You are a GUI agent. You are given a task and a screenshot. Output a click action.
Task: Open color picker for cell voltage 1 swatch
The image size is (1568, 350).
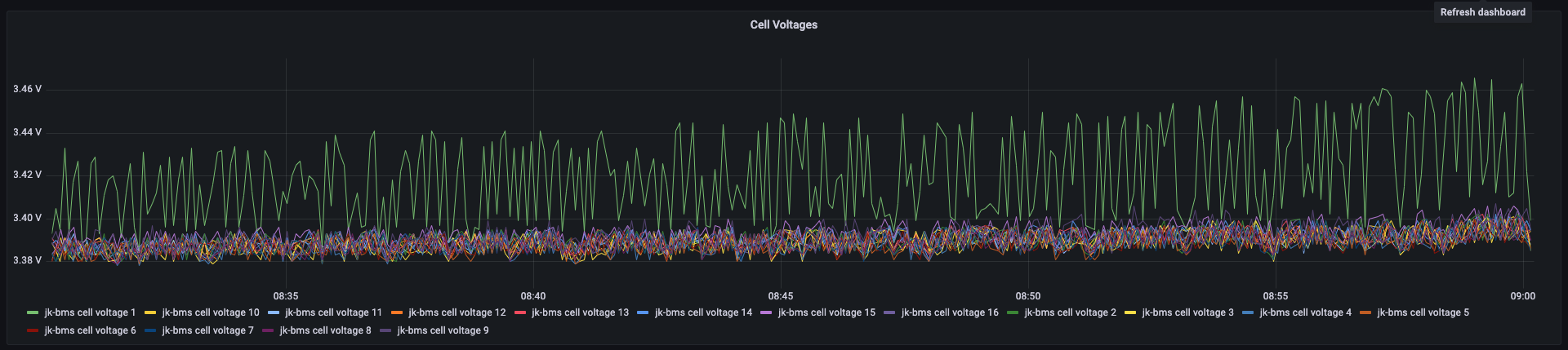tap(33, 312)
